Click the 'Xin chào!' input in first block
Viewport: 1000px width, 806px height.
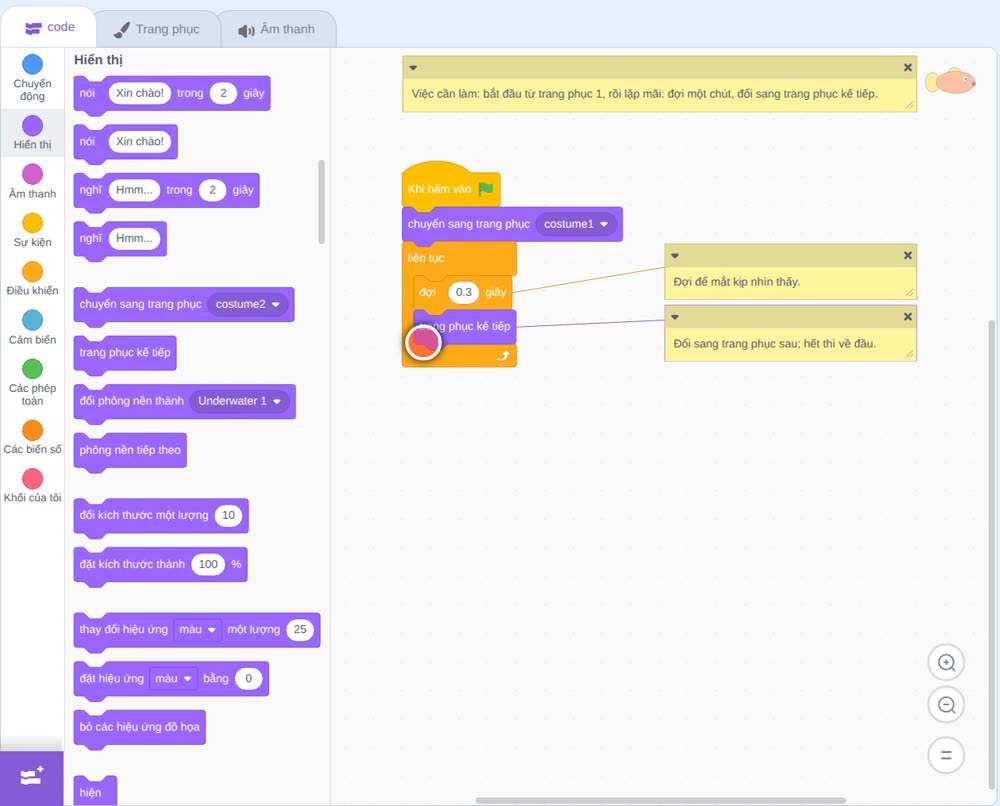pyautogui.click(x=140, y=93)
